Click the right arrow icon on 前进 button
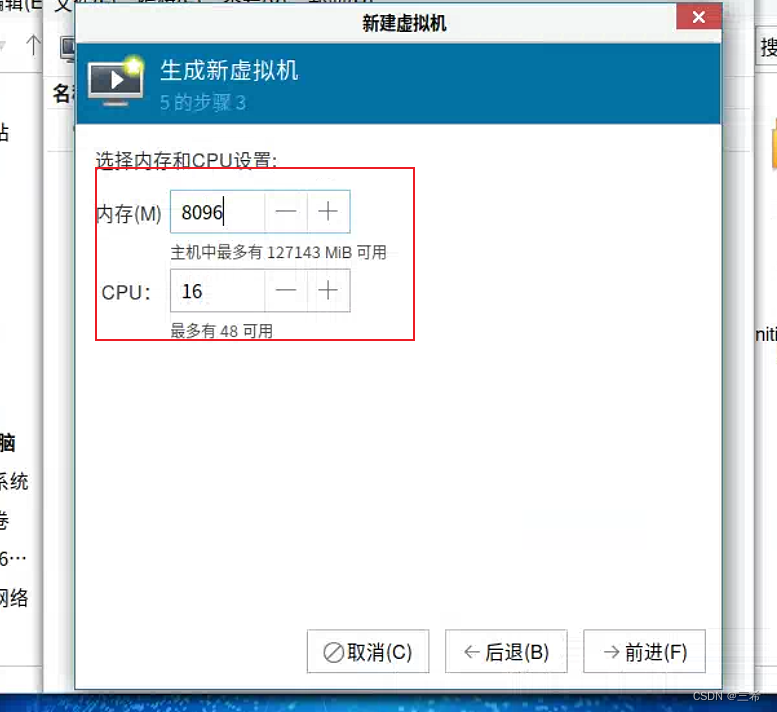777x712 pixels. (x=611, y=652)
